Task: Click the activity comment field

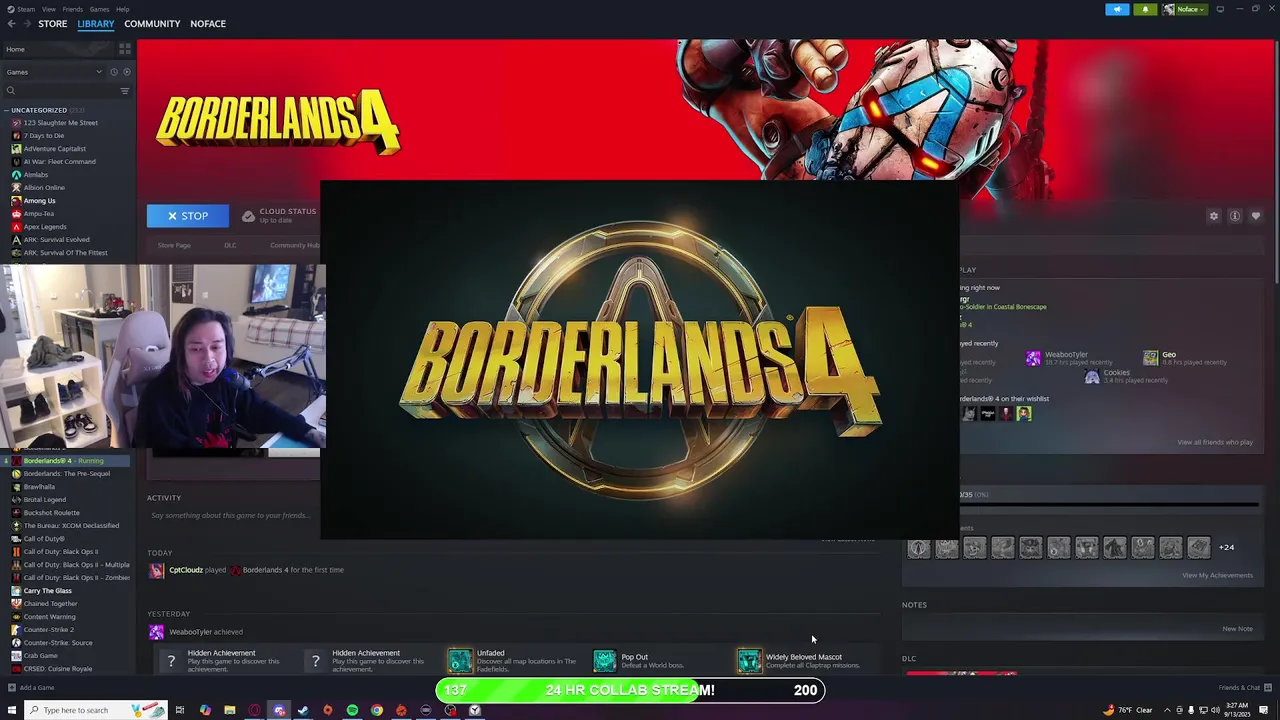Action: (233, 516)
